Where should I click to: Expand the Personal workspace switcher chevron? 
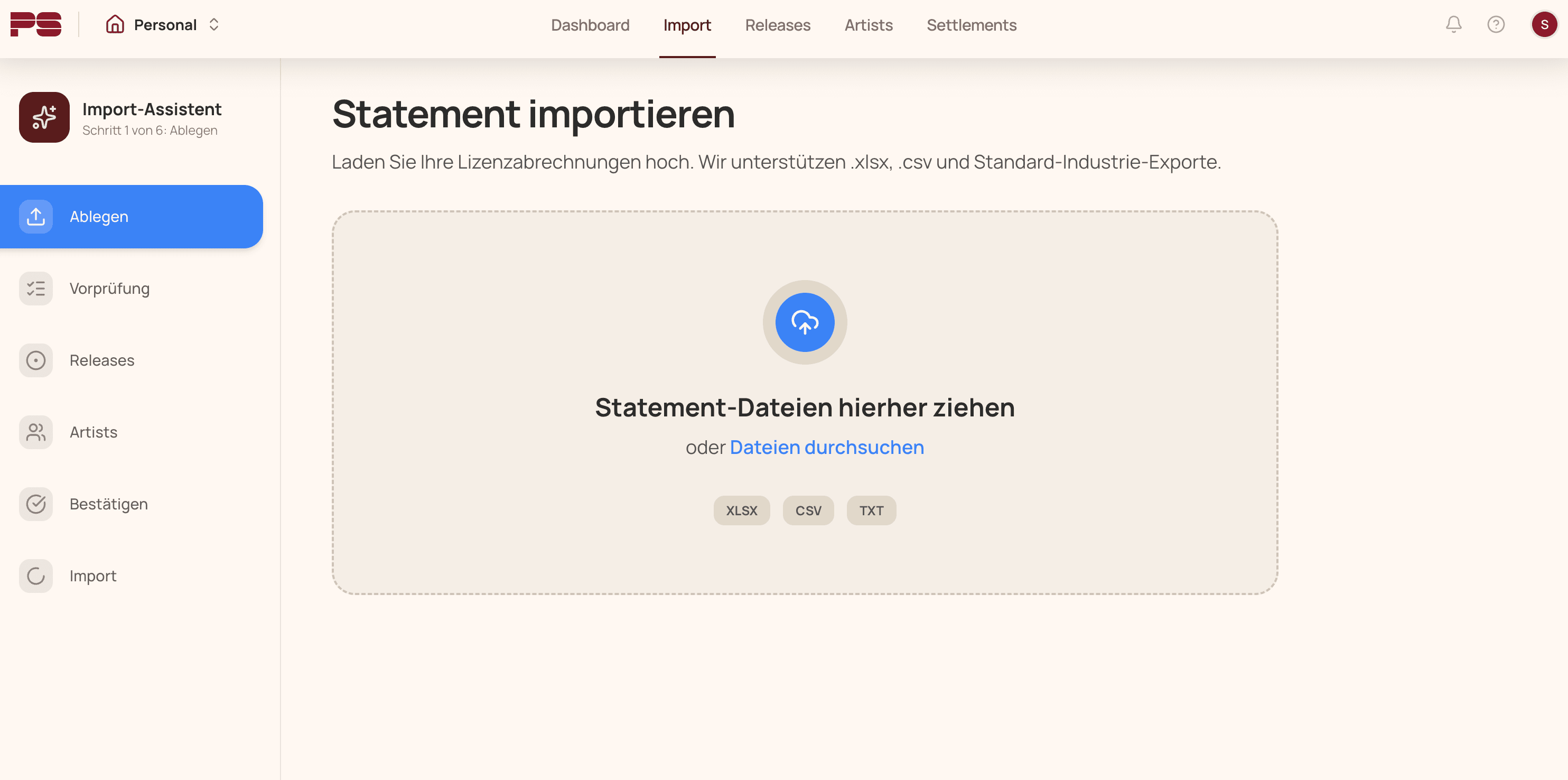[x=213, y=24]
